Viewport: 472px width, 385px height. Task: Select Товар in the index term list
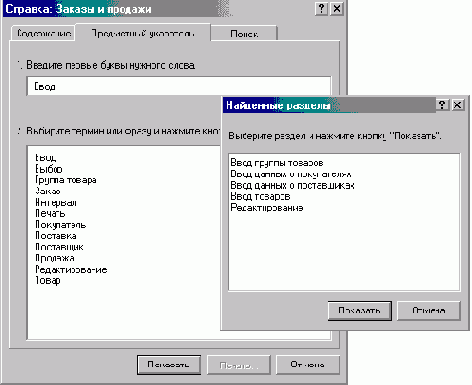click(48, 281)
